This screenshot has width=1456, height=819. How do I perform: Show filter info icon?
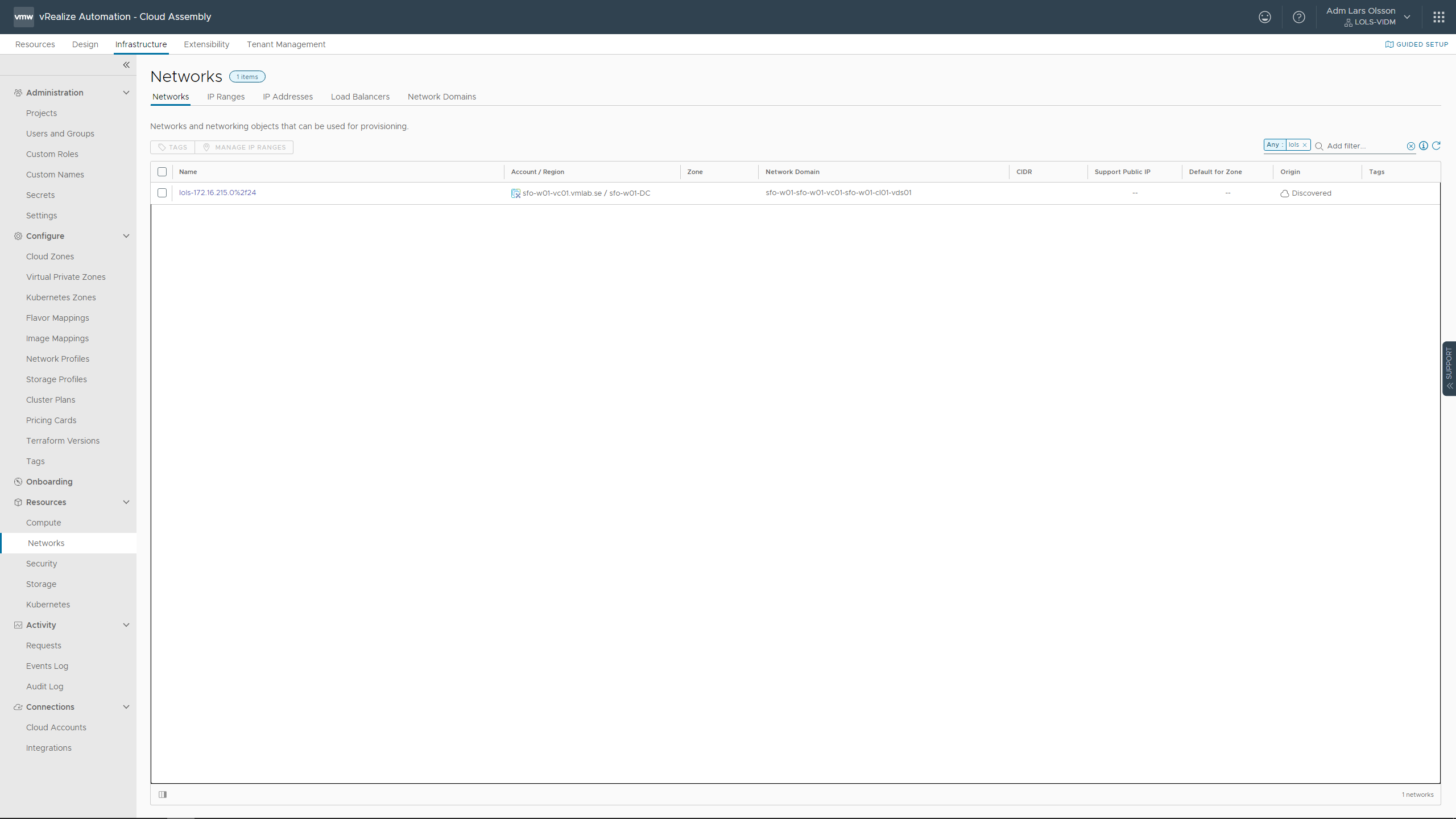pos(1424,146)
